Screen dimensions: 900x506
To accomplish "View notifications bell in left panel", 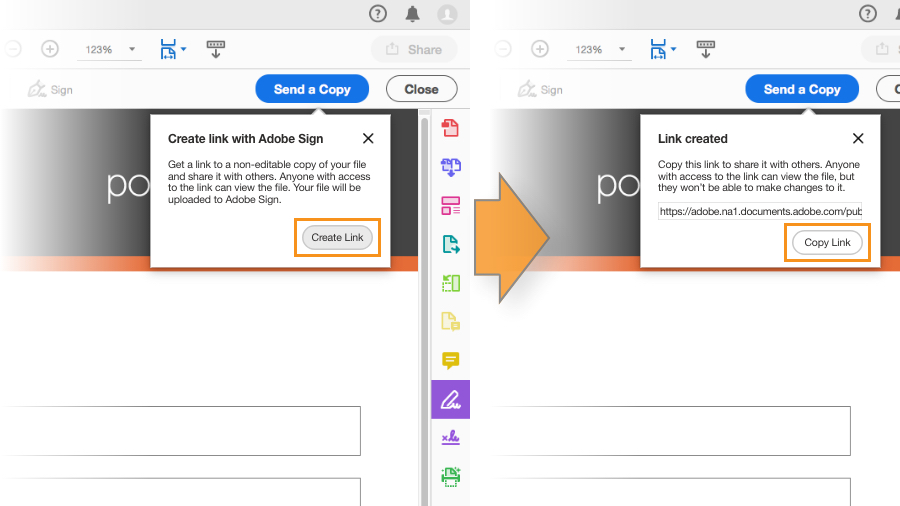I will (412, 14).
